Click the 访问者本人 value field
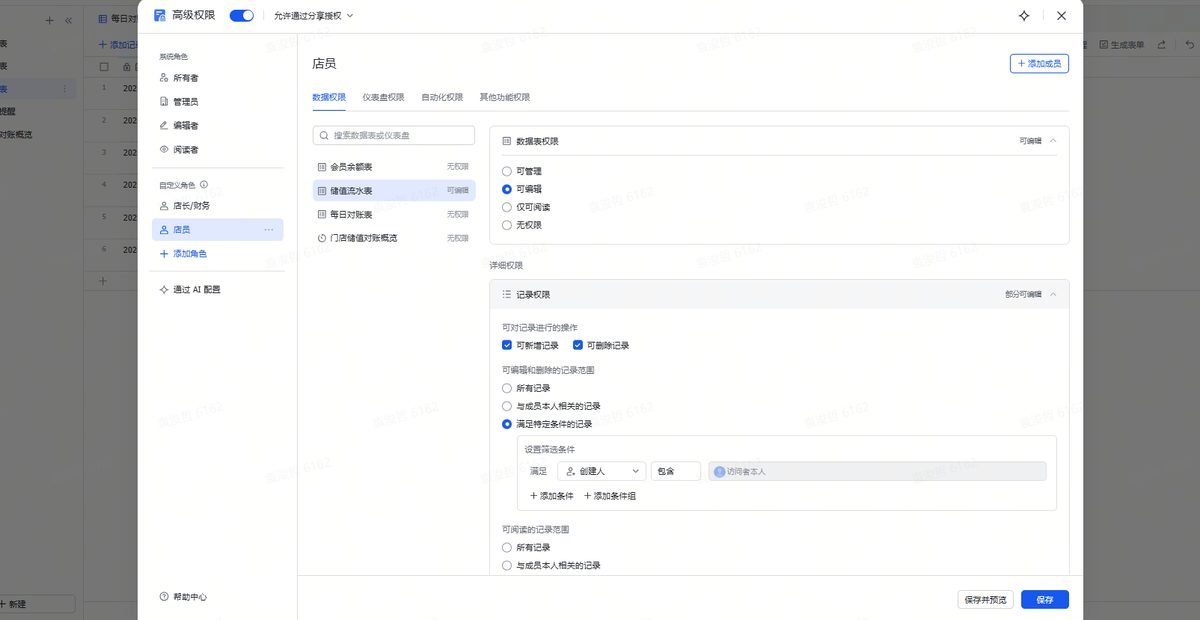This screenshot has height=620, width=1200. tap(877, 471)
